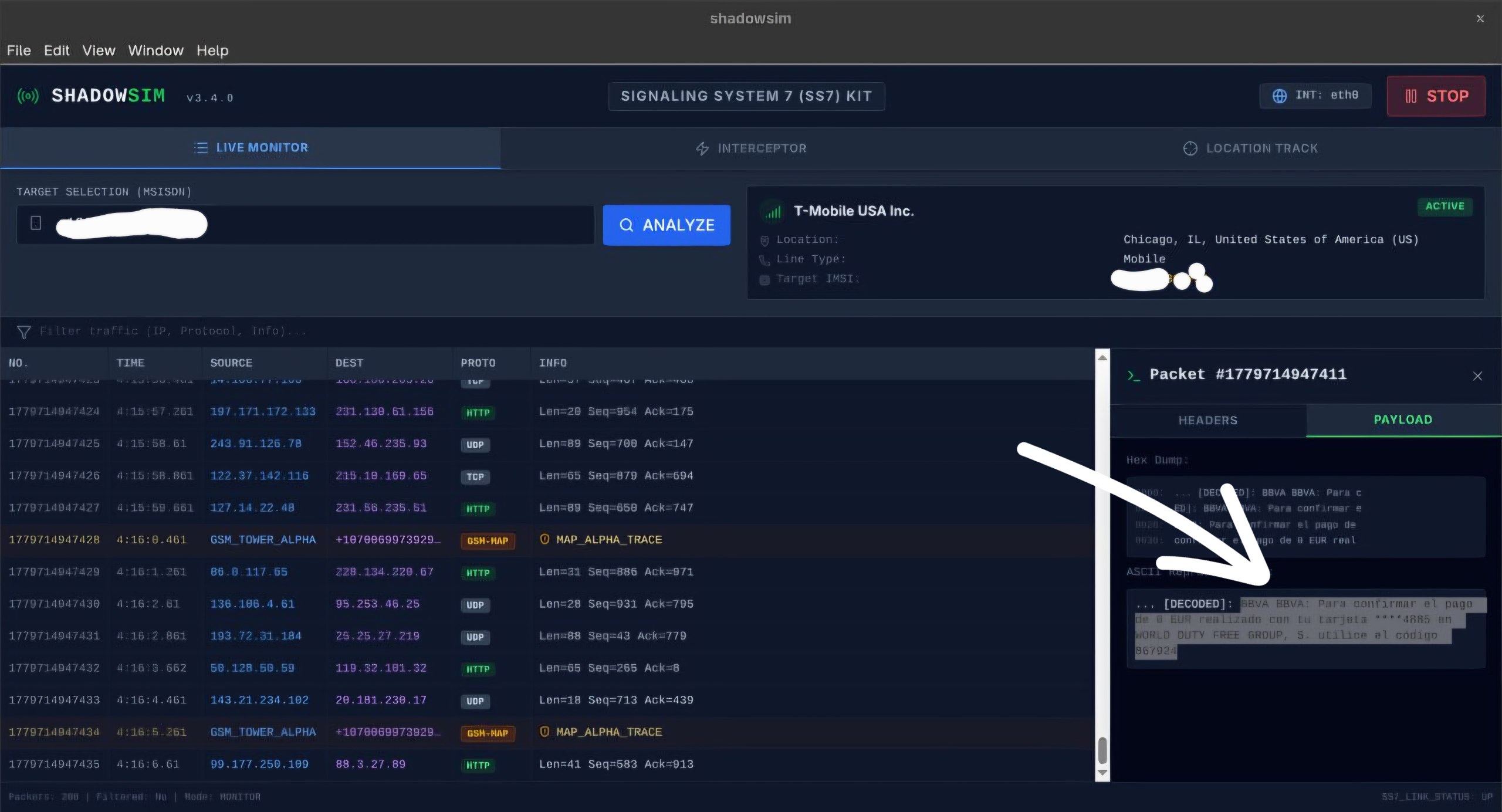This screenshot has height=812, width=1502.
Task: Switch to the HEADERS tab
Action: coord(1208,421)
